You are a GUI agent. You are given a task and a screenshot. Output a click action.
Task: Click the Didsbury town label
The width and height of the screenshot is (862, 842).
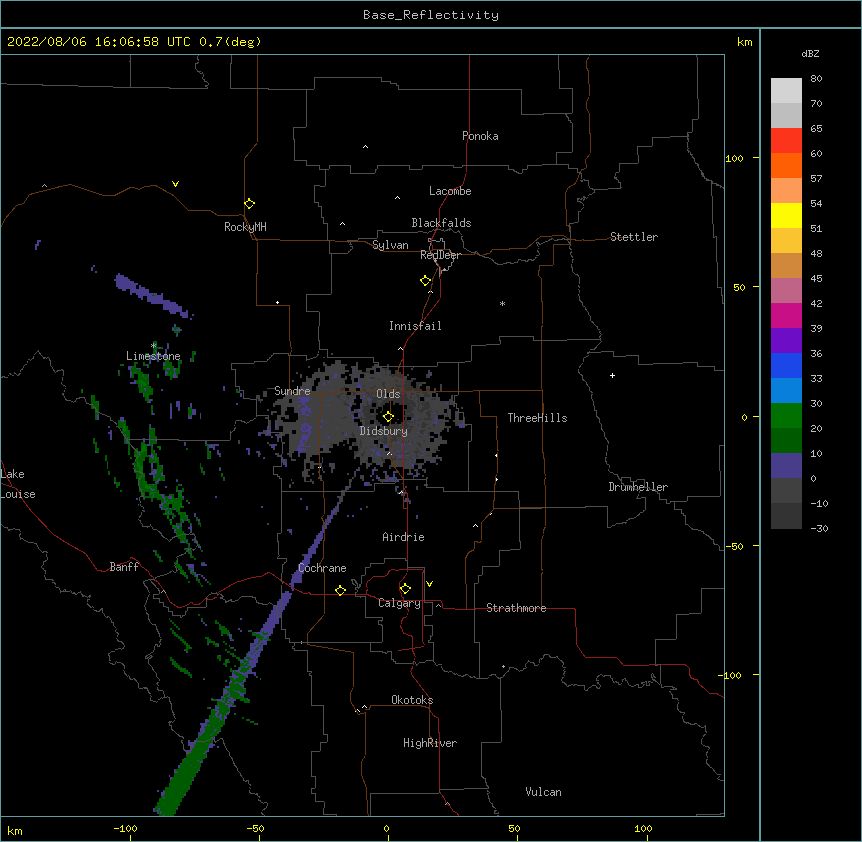click(x=383, y=431)
